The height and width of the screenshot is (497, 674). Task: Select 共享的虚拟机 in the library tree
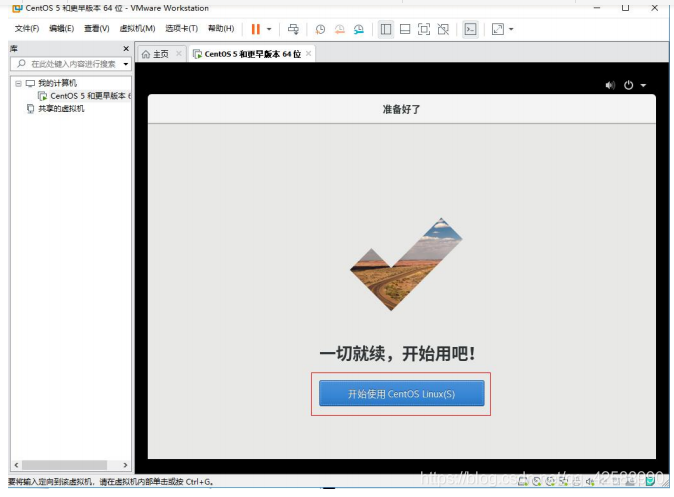pos(61,109)
